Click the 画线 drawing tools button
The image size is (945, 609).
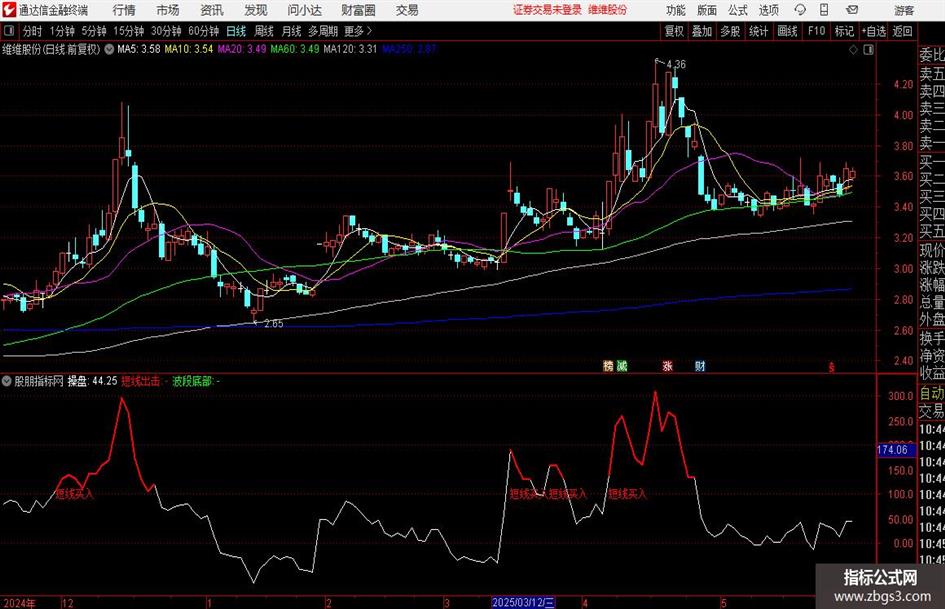click(x=787, y=31)
